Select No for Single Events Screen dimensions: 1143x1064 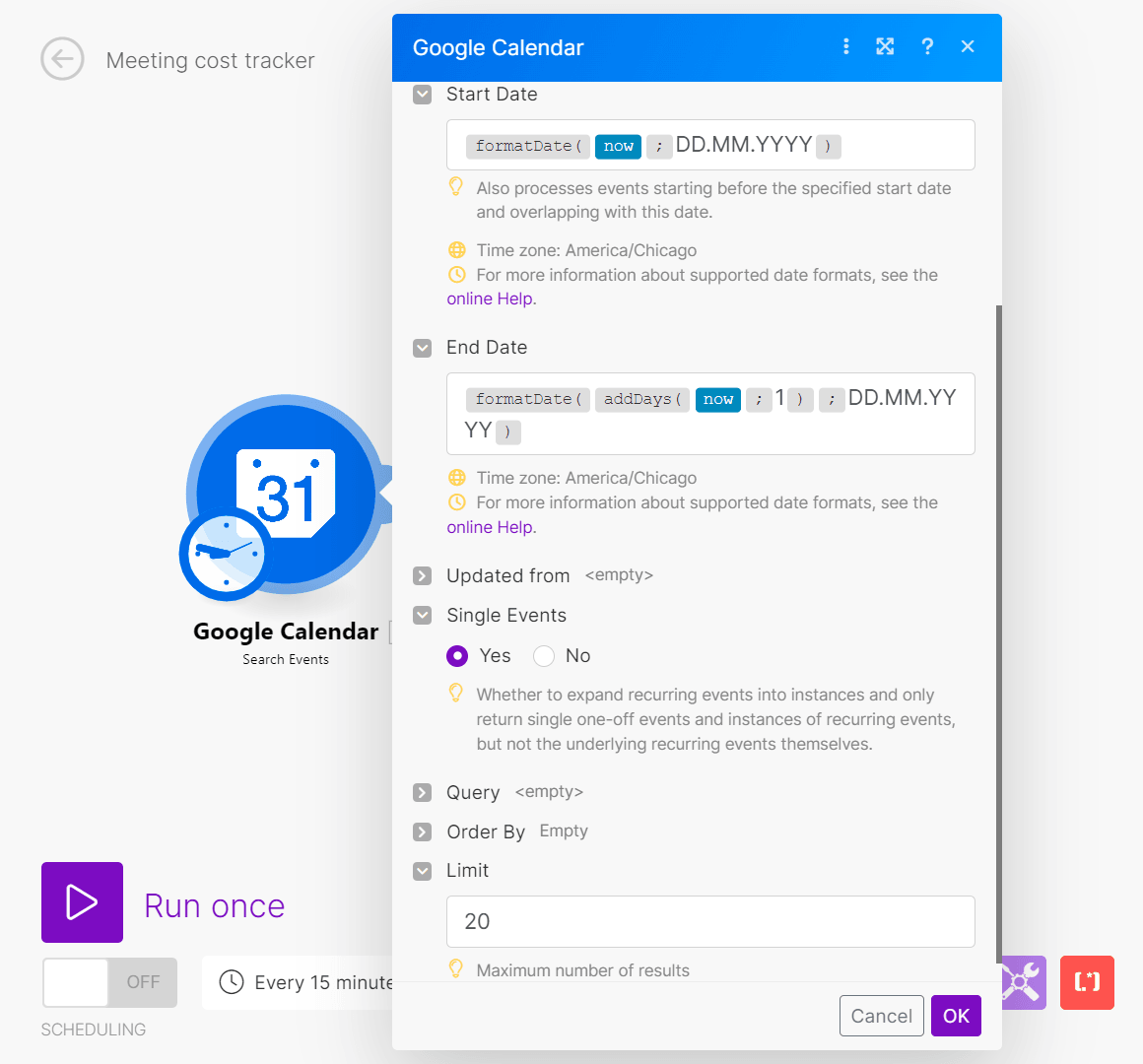pyautogui.click(x=544, y=656)
